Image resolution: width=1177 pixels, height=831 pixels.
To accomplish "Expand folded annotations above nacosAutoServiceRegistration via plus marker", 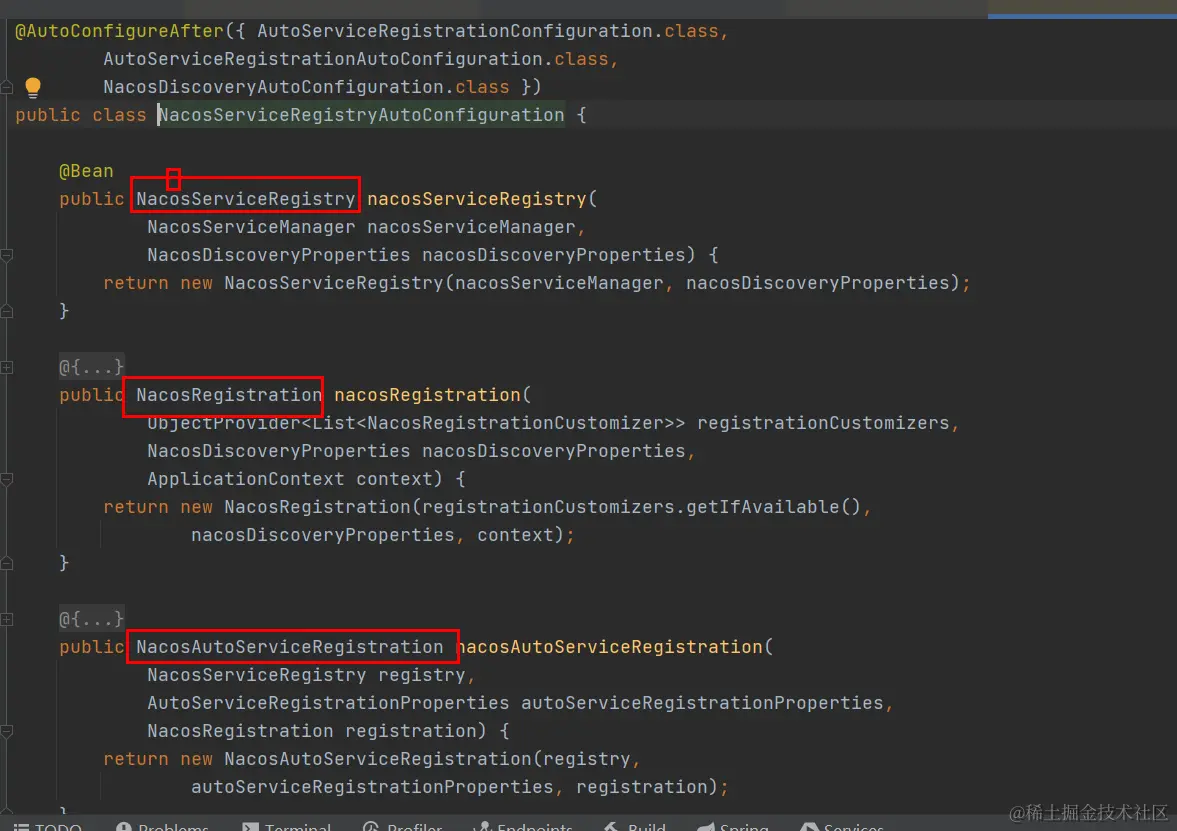I will 7,619.
